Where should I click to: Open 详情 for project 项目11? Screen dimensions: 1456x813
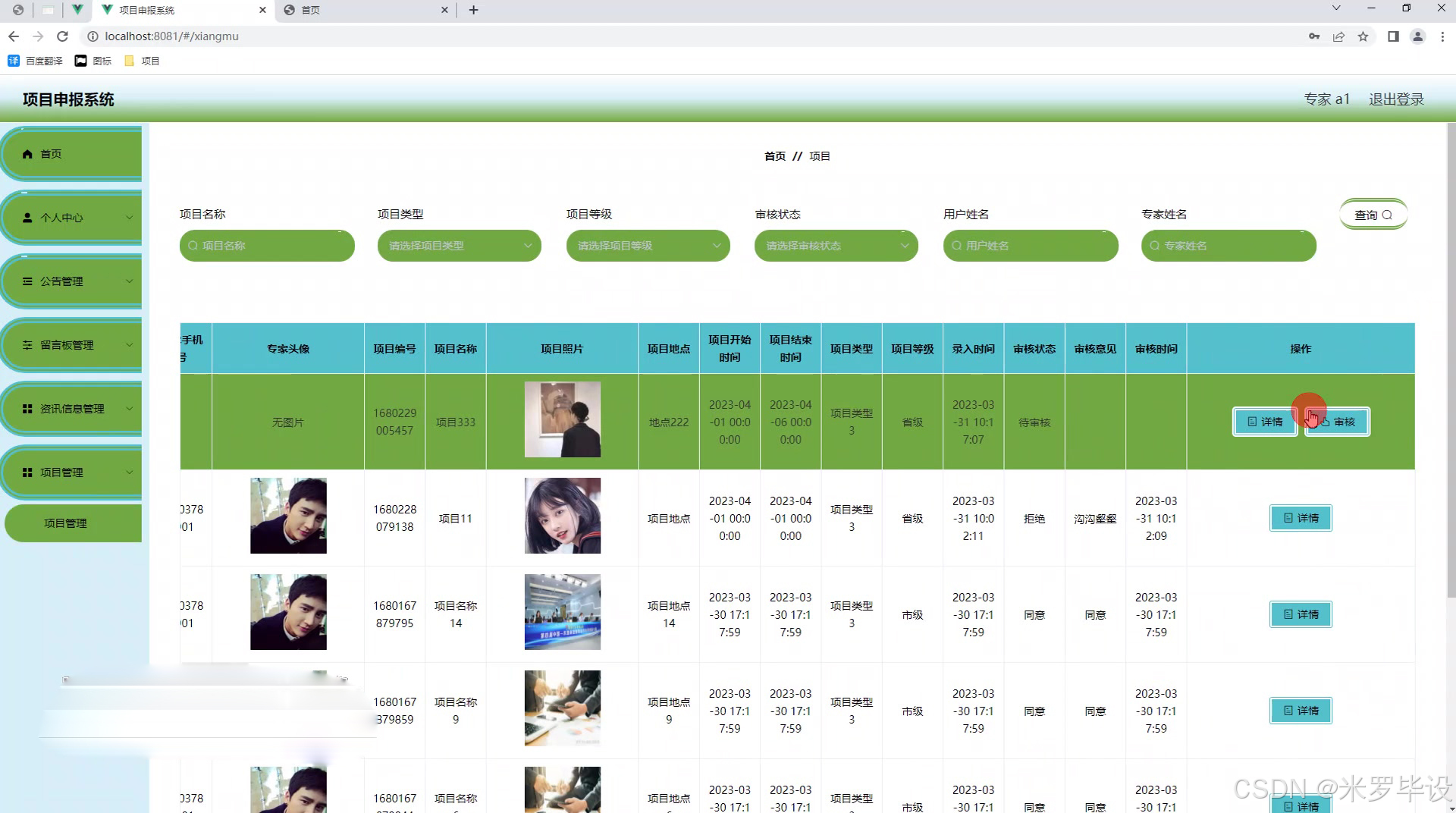point(1301,518)
